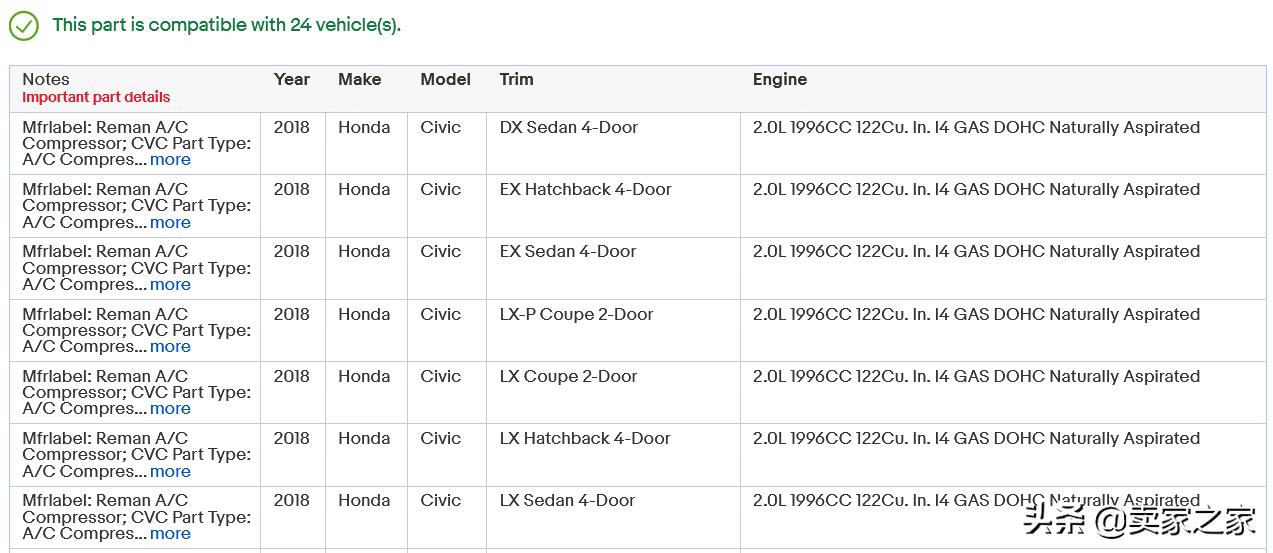Click the Year column header
Screen dimensions: 1273x553
(x=292, y=79)
